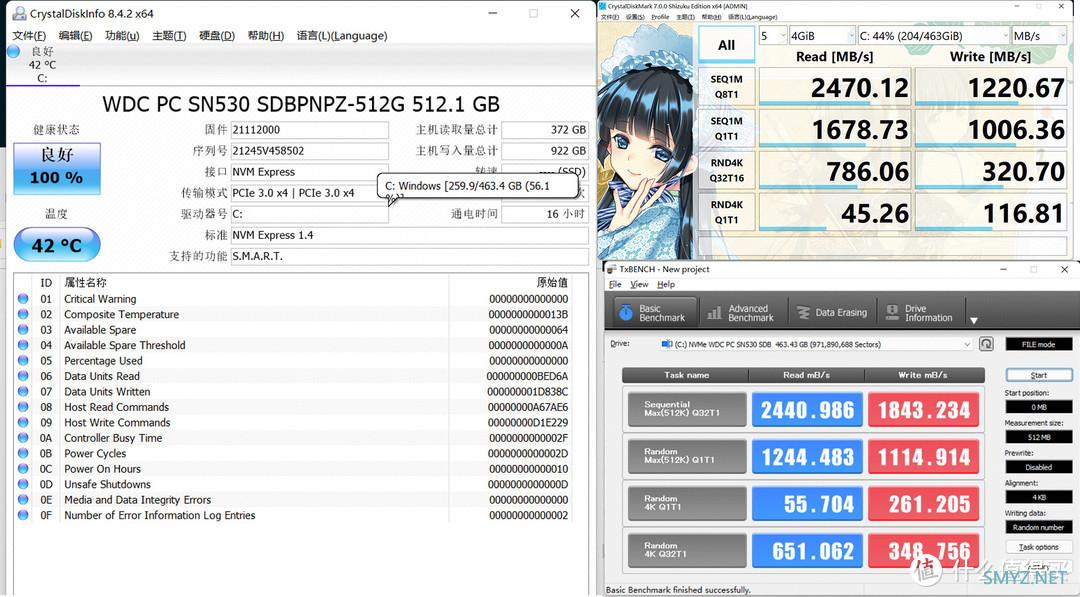The height and width of the screenshot is (597, 1080).
Task: Click the CrystalDiskMark title bar app icon
Action: (x=603, y=6)
